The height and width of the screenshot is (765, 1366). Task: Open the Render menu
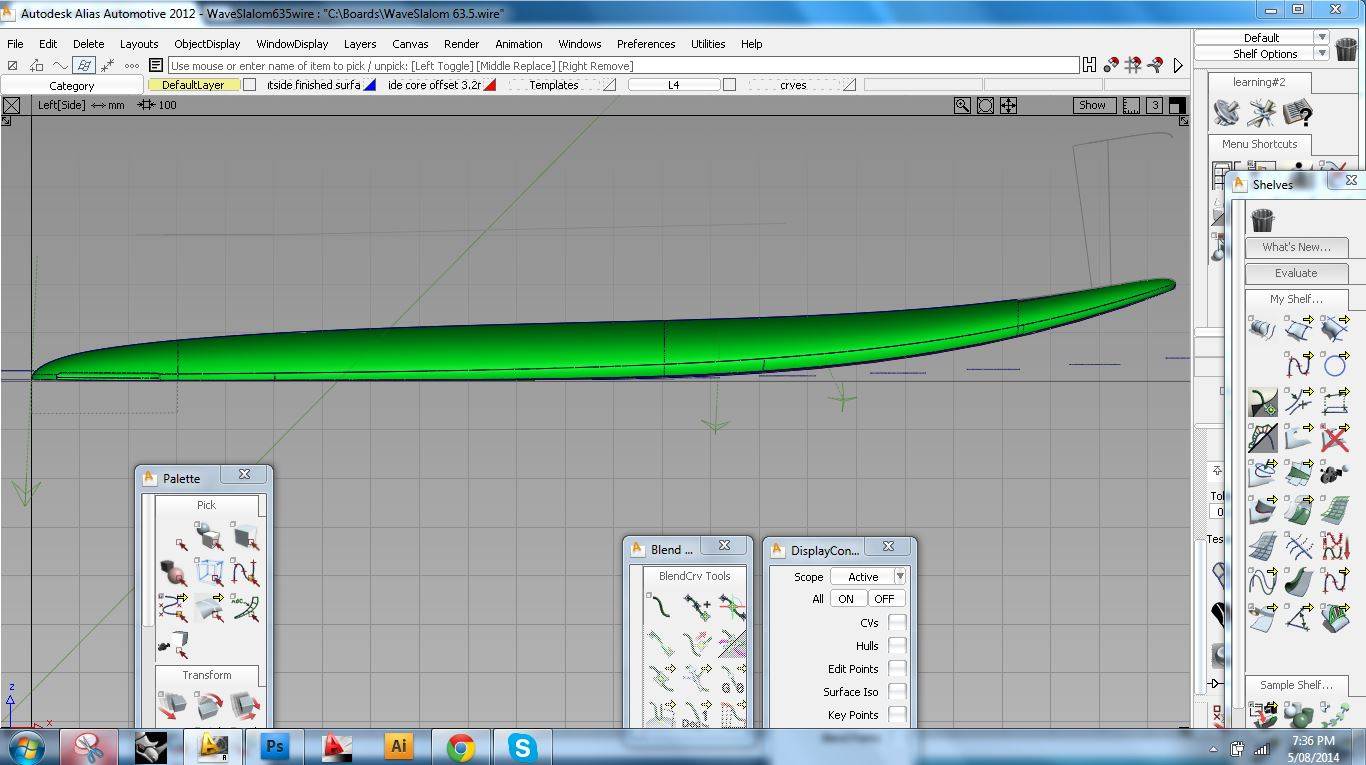pyautogui.click(x=461, y=44)
